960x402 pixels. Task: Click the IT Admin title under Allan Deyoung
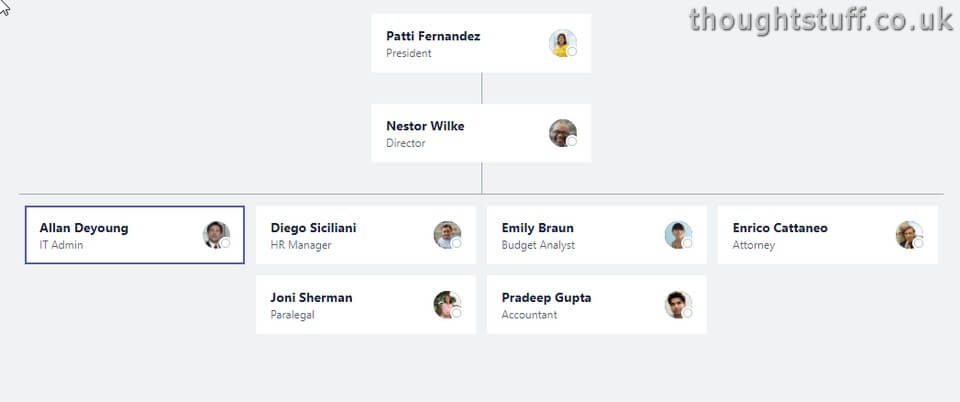point(61,245)
